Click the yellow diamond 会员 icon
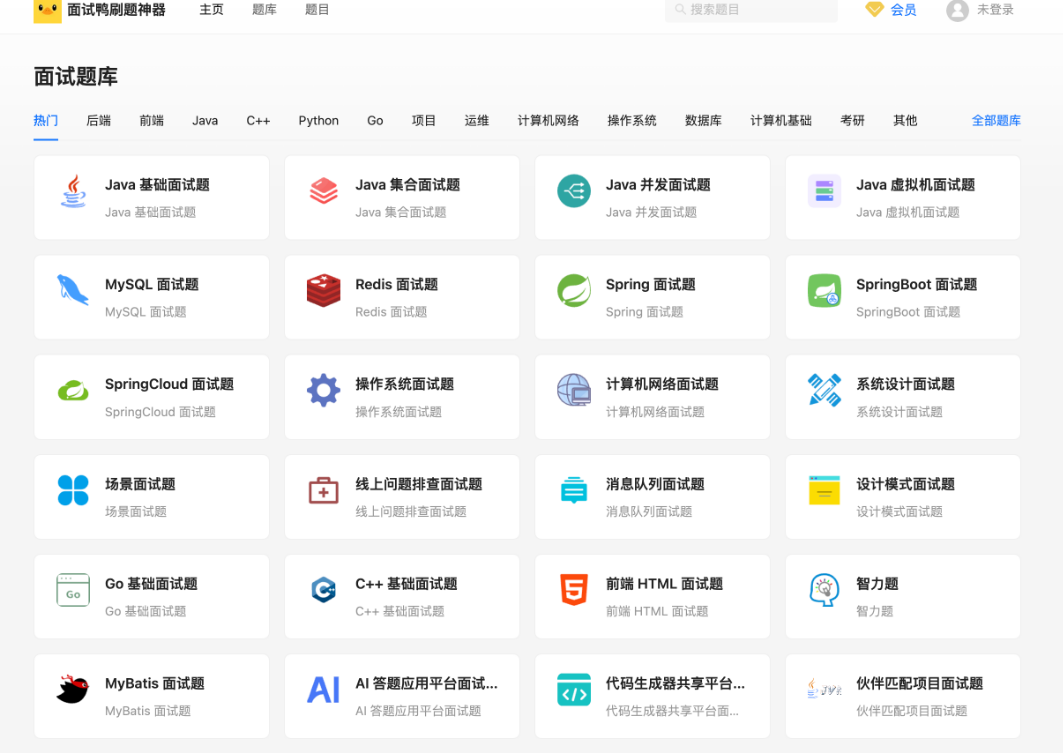The width and height of the screenshot is (1063, 753). coord(875,9)
